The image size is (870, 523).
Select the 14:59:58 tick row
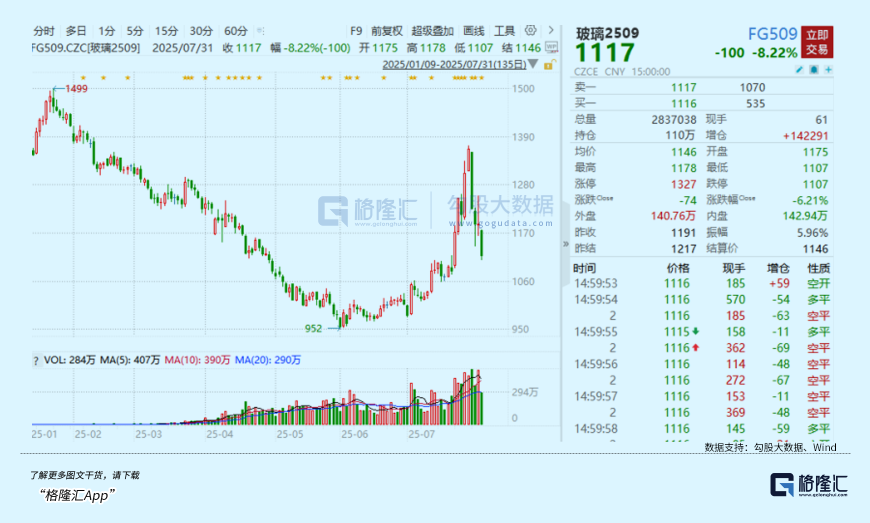tap(702, 429)
